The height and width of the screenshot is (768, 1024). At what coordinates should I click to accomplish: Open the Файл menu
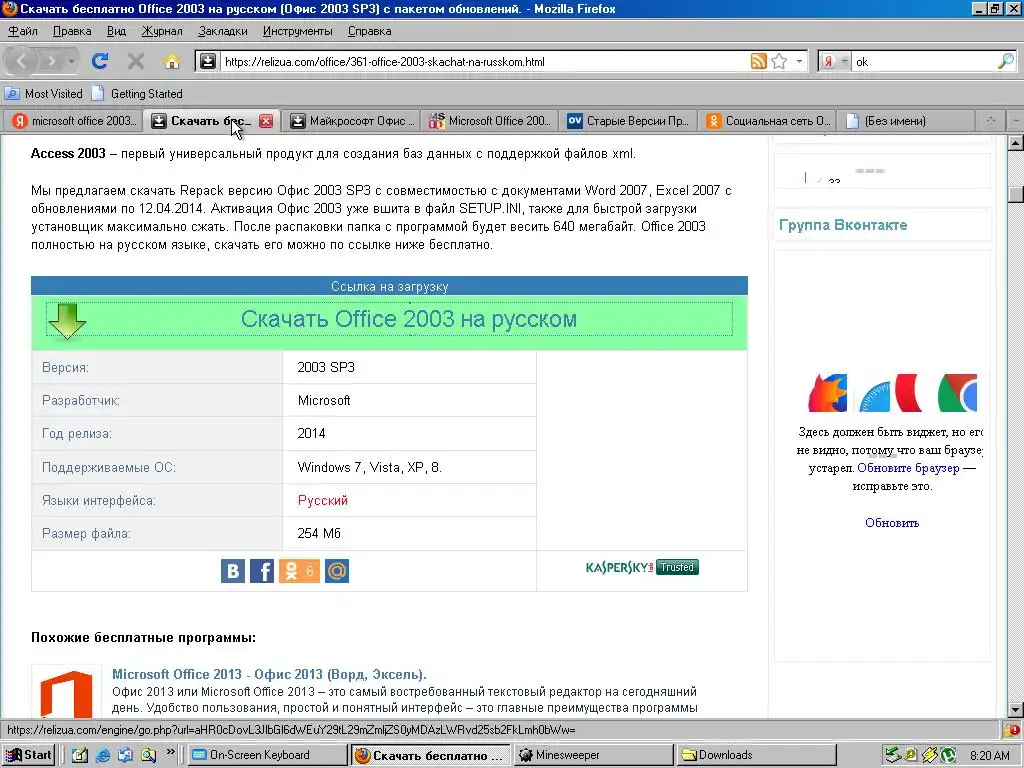(x=23, y=31)
